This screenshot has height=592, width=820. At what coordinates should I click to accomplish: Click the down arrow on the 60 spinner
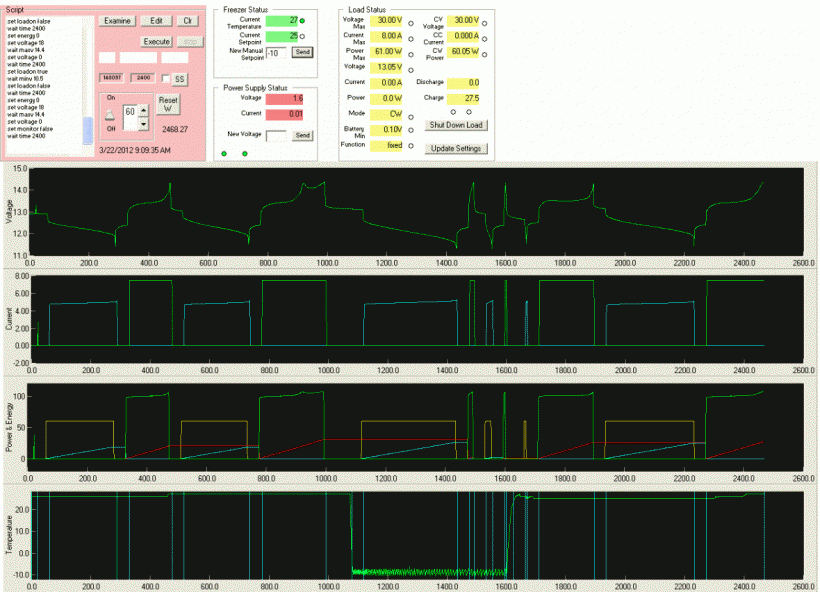143,124
